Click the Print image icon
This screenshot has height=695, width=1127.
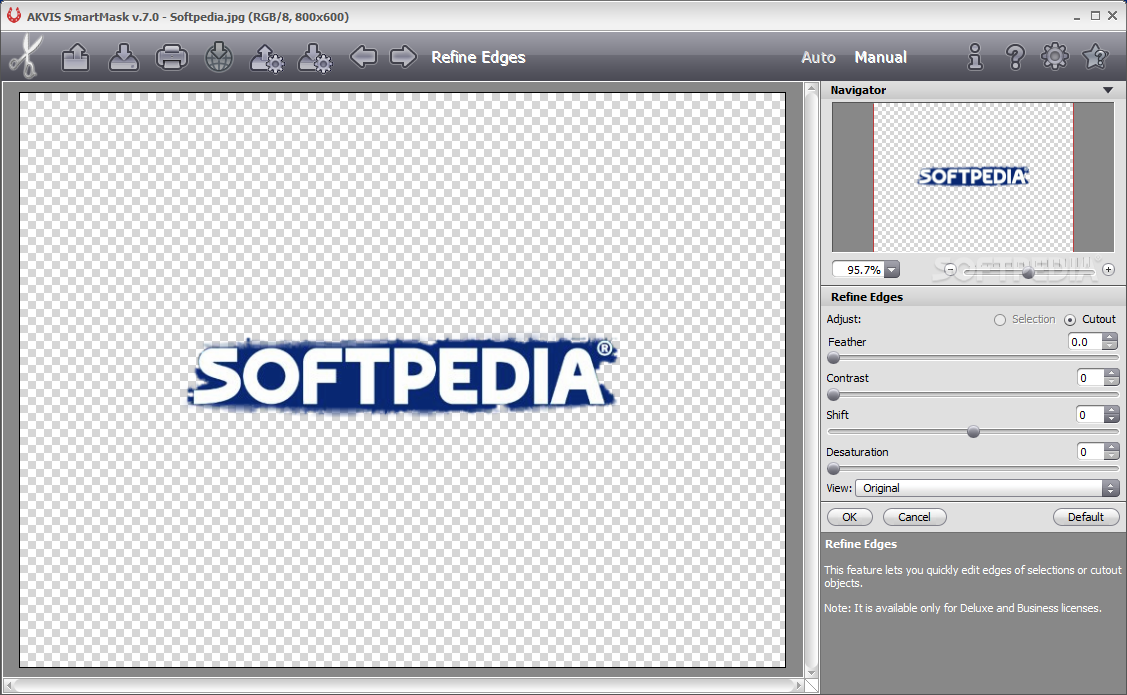(x=171, y=57)
